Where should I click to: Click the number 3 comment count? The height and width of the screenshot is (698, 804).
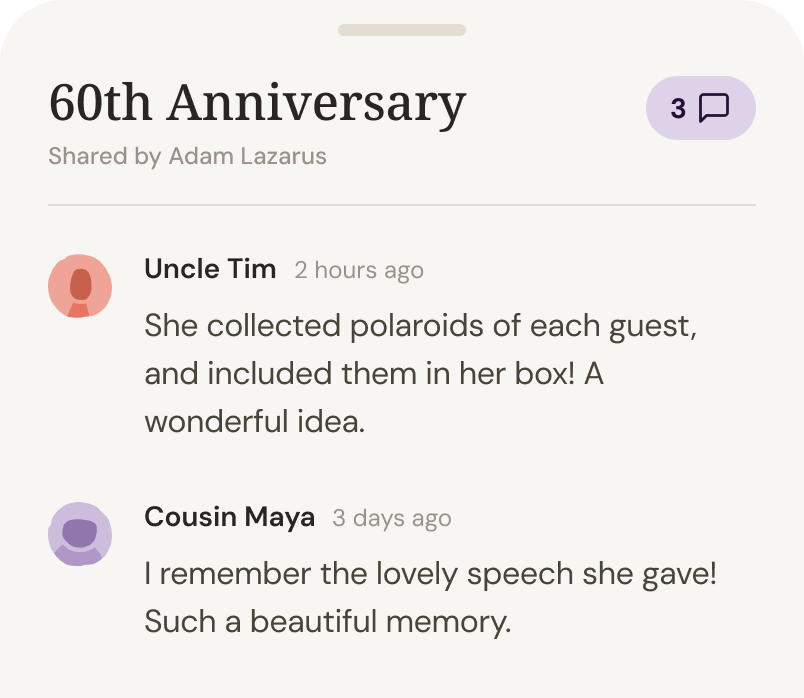coord(678,108)
